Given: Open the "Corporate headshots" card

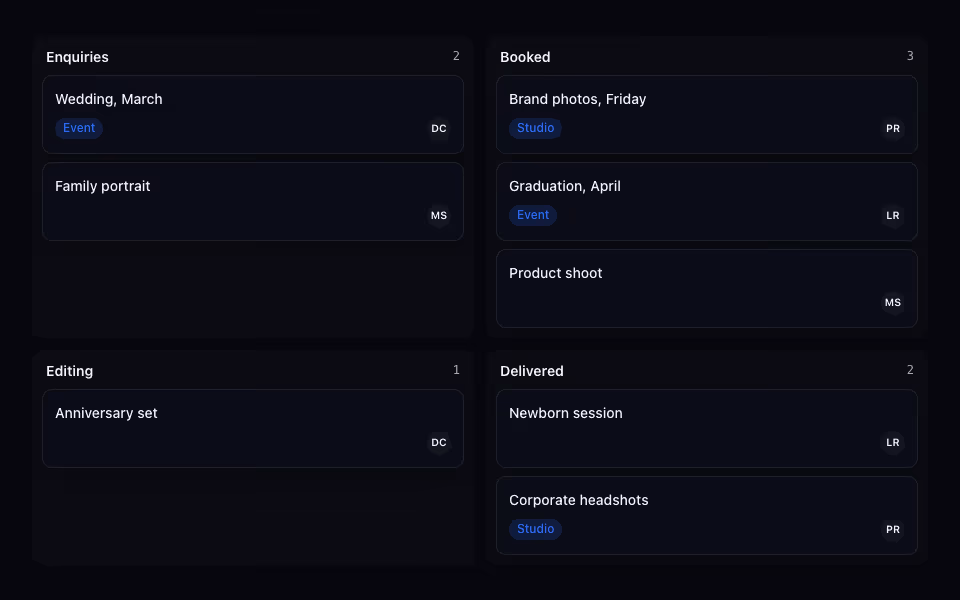Looking at the screenshot, I should point(707,516).
